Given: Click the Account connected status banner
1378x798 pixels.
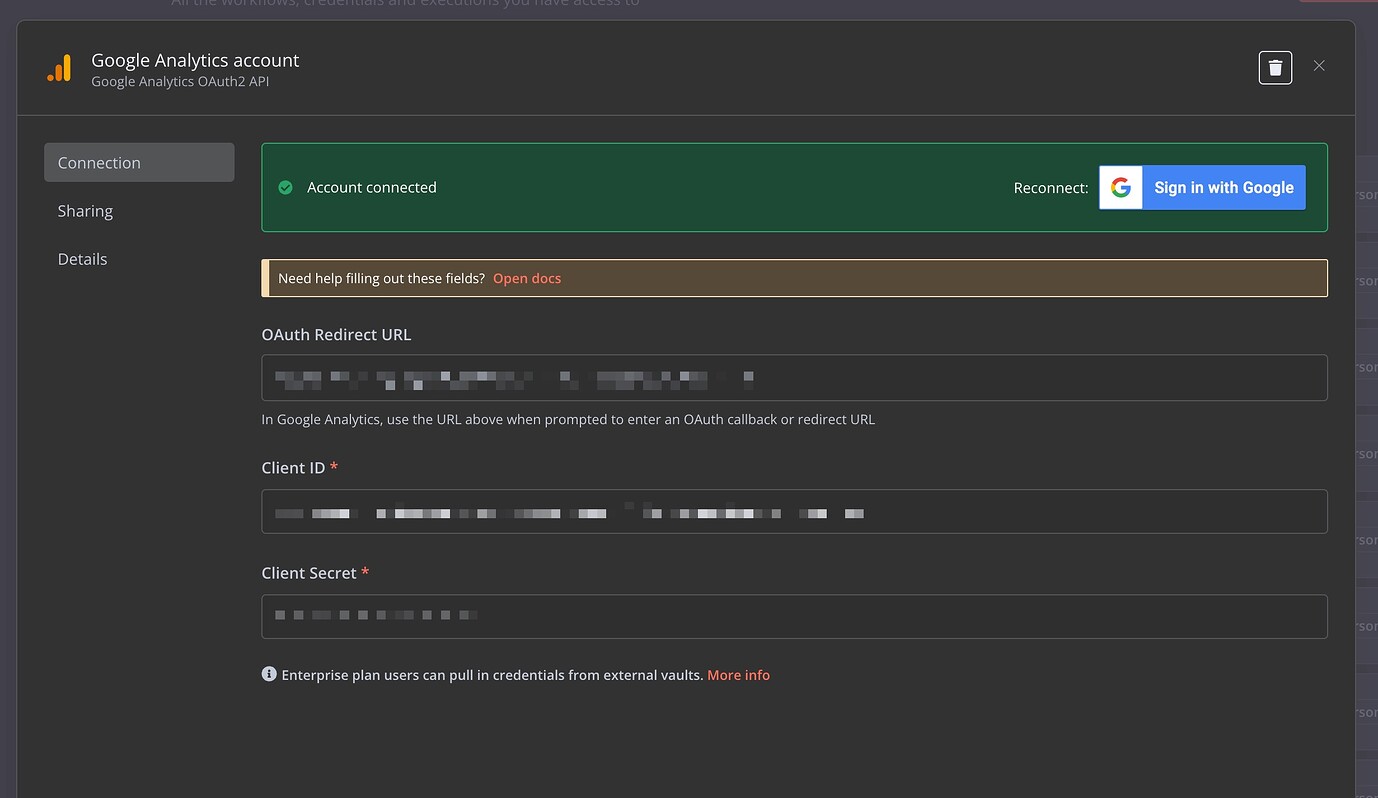Looking at the screenshot, I should (x=700, y=187).
